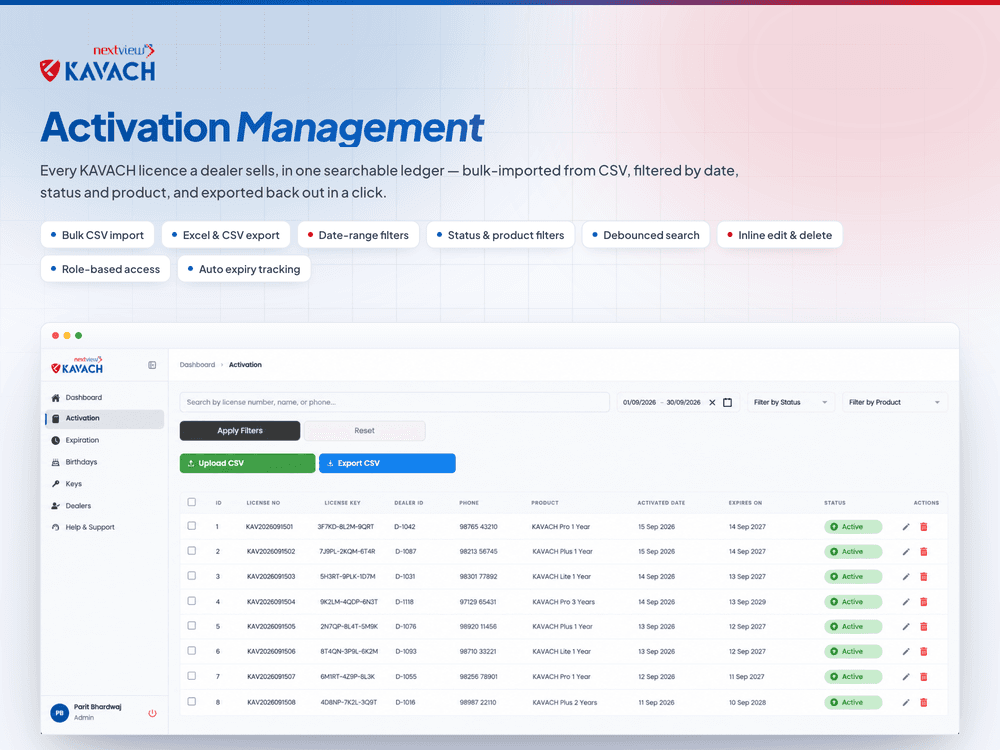Check the box for row ID 1
This screenshot has height=750, width=1000.
coord(191,526)
